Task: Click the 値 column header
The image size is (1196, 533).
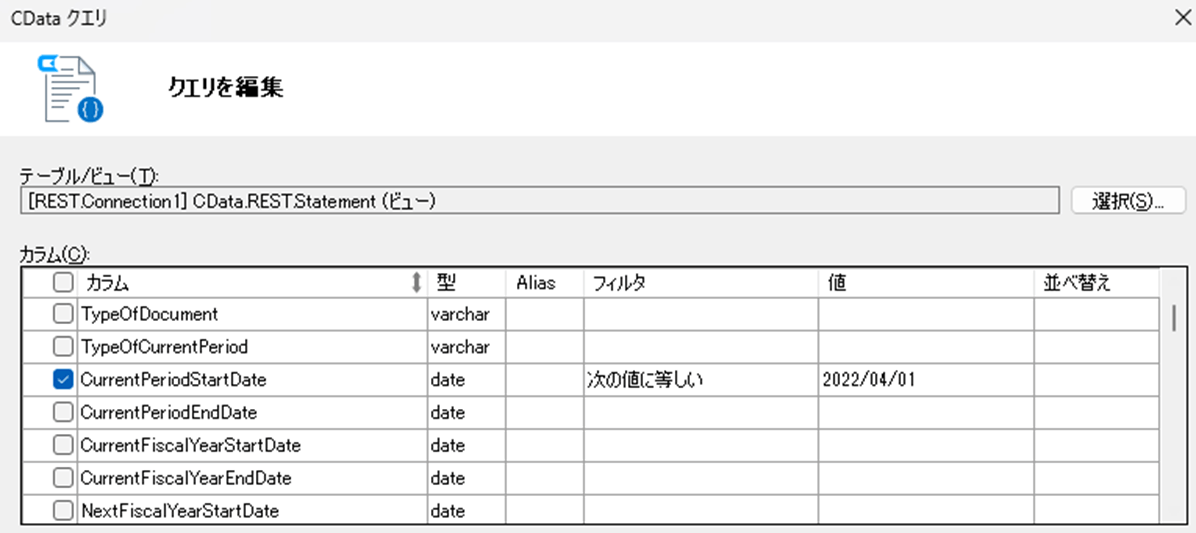Action: point(927,283)
